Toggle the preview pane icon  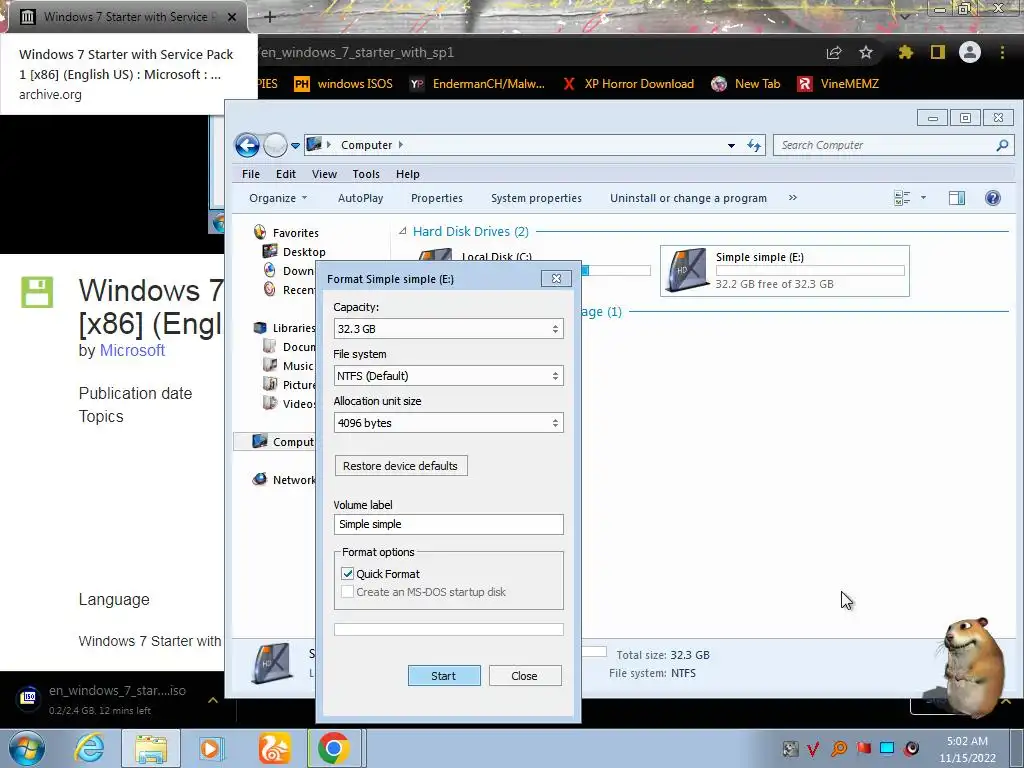click(x=957, y=198)
